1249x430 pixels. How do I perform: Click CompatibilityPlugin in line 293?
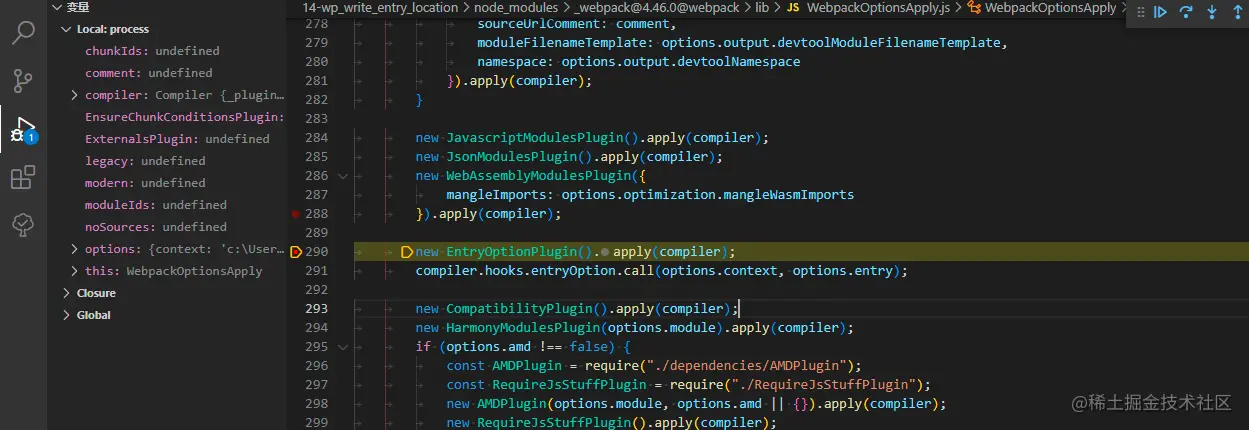point(519,309)
